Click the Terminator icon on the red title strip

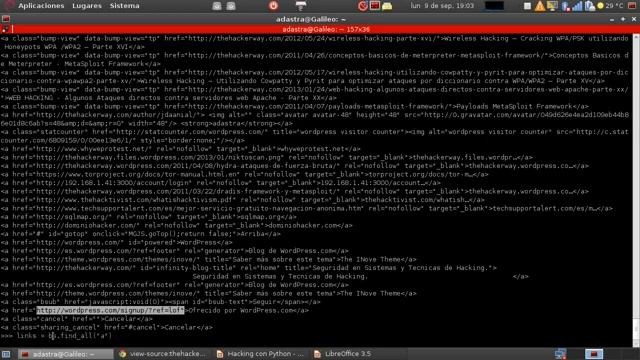pos(5,29)
